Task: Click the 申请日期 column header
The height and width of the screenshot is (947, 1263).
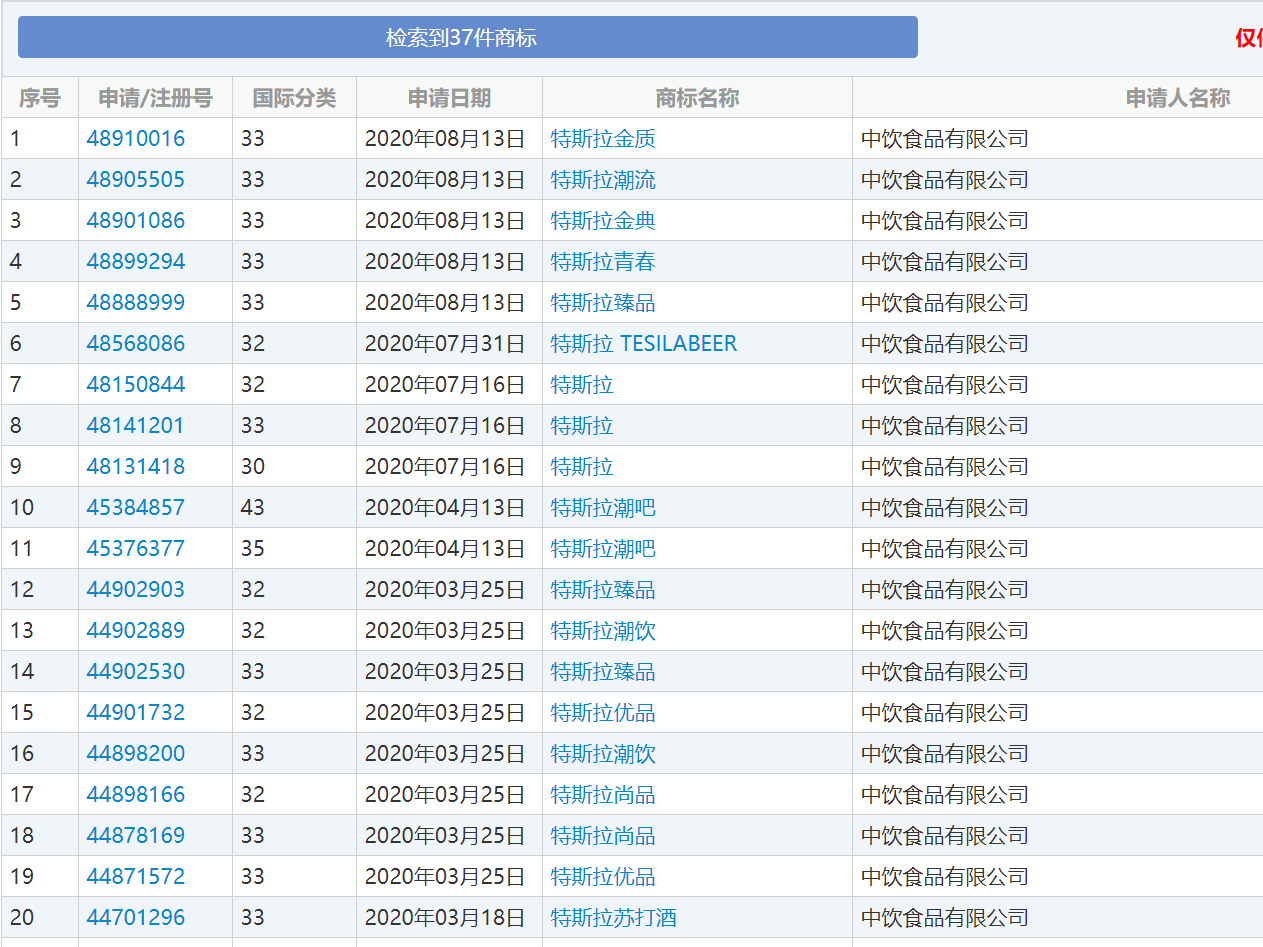Action: [449, 98]
